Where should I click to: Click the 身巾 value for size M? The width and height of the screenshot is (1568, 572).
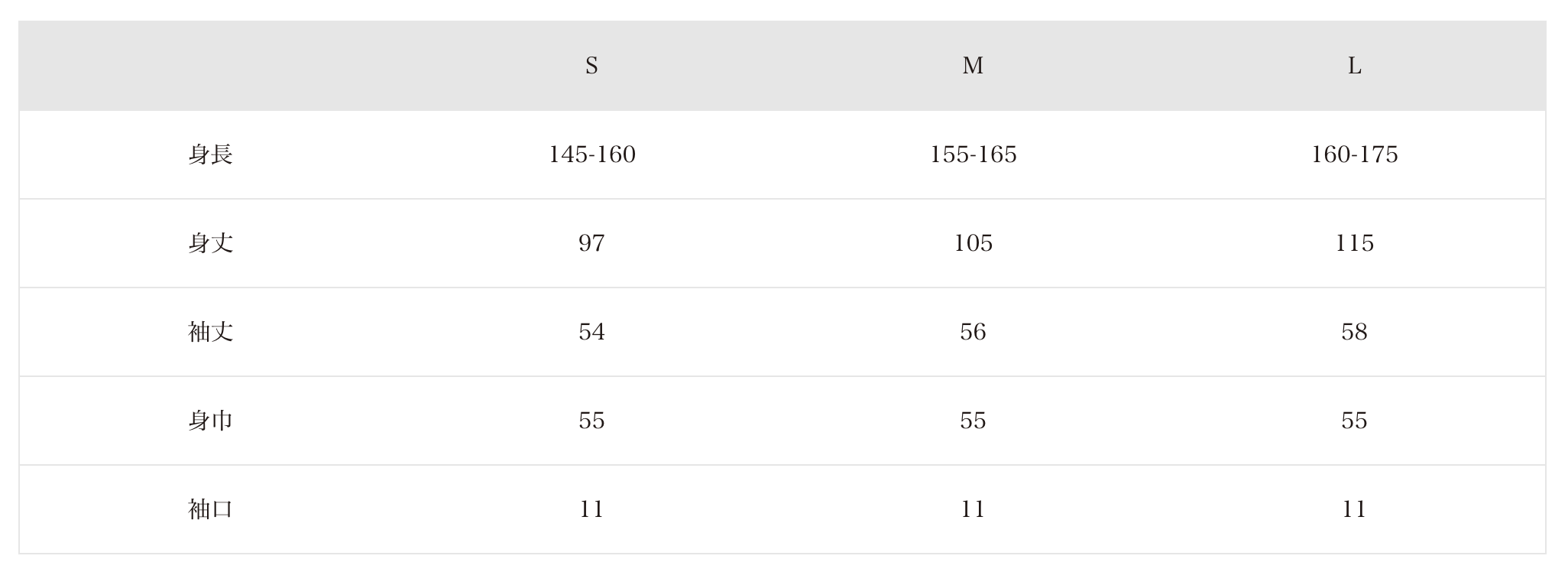973,421
